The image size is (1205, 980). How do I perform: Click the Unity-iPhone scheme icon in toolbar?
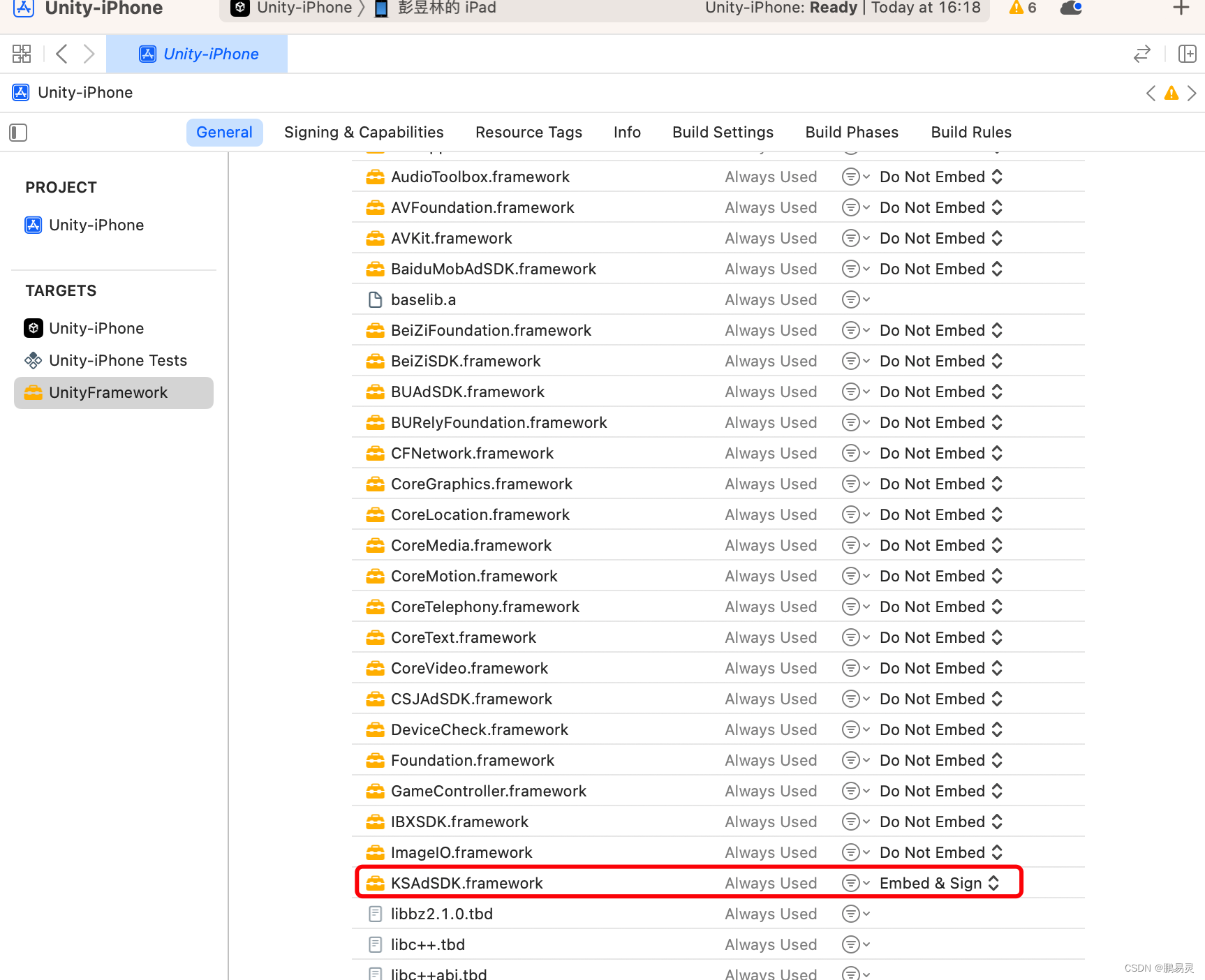tap(240, 8)
